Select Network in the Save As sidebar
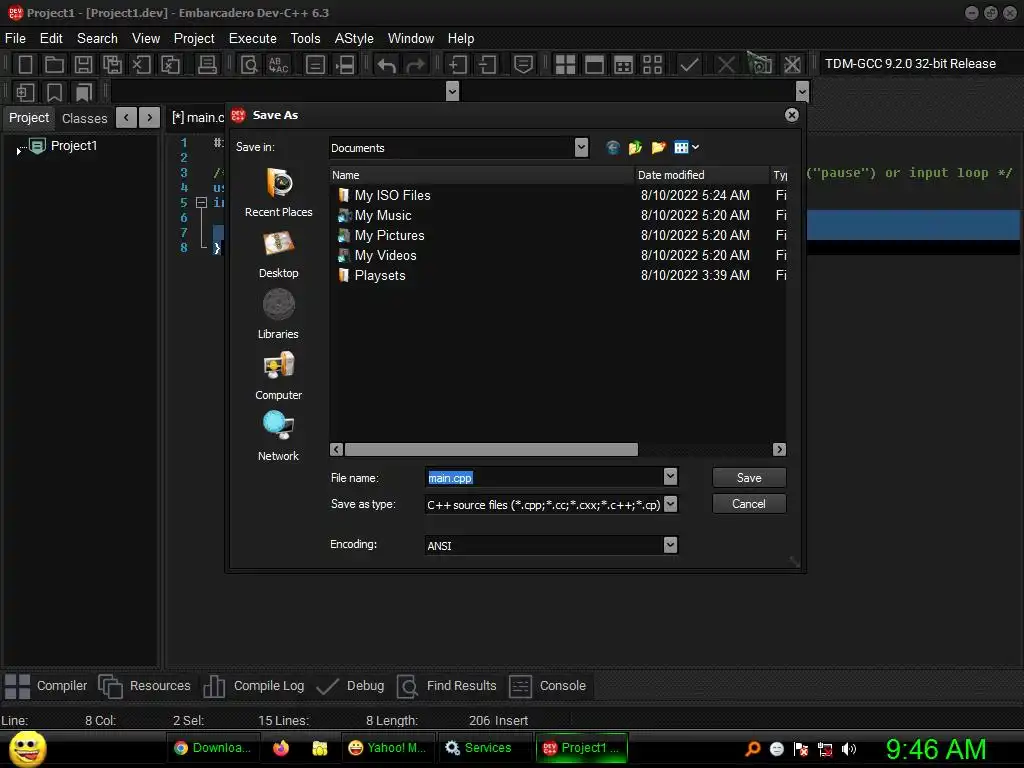Viewport: 1024px width, 768px height. click(279, 437)
